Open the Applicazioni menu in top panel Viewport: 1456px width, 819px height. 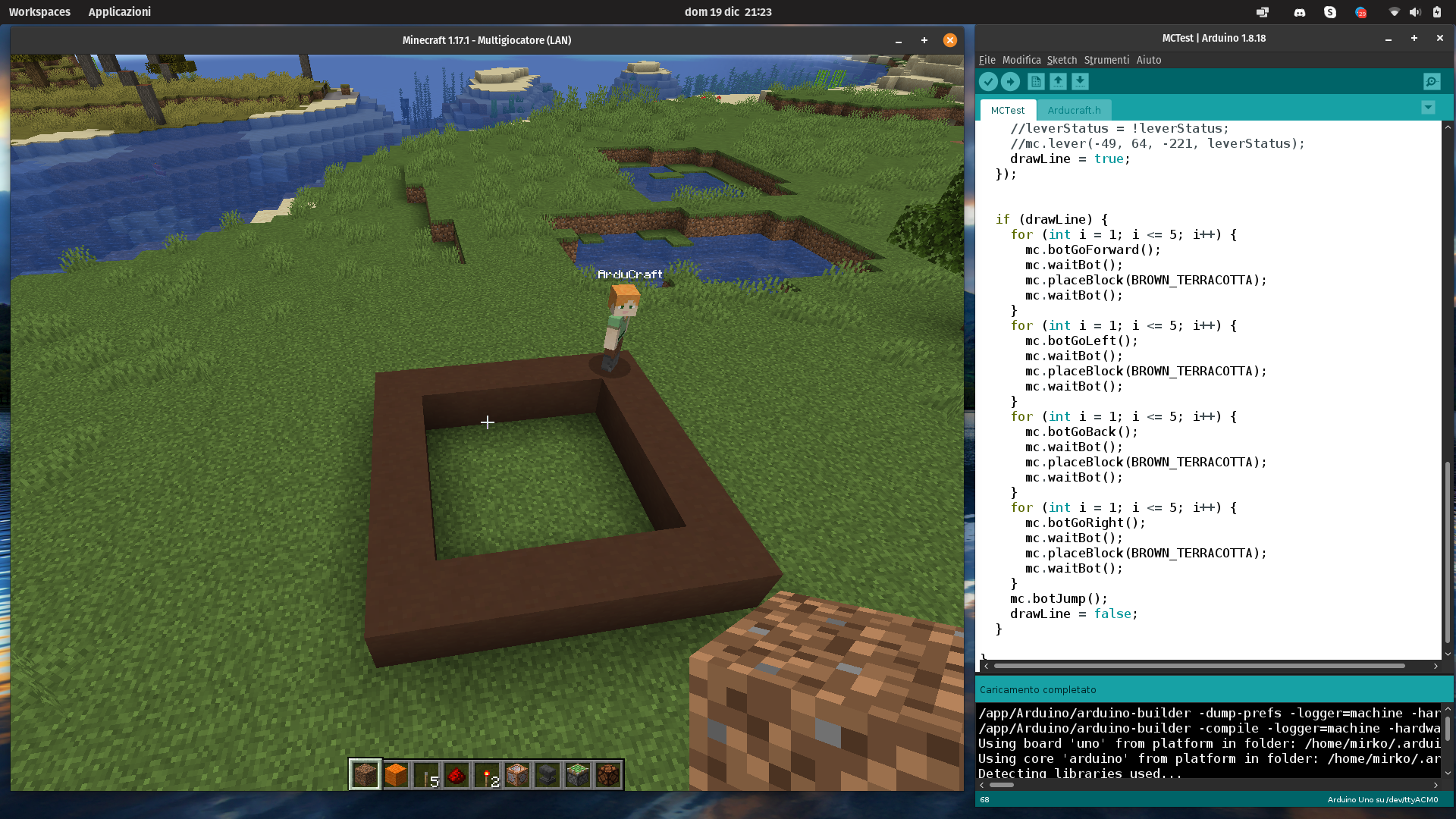click(120, 12)
